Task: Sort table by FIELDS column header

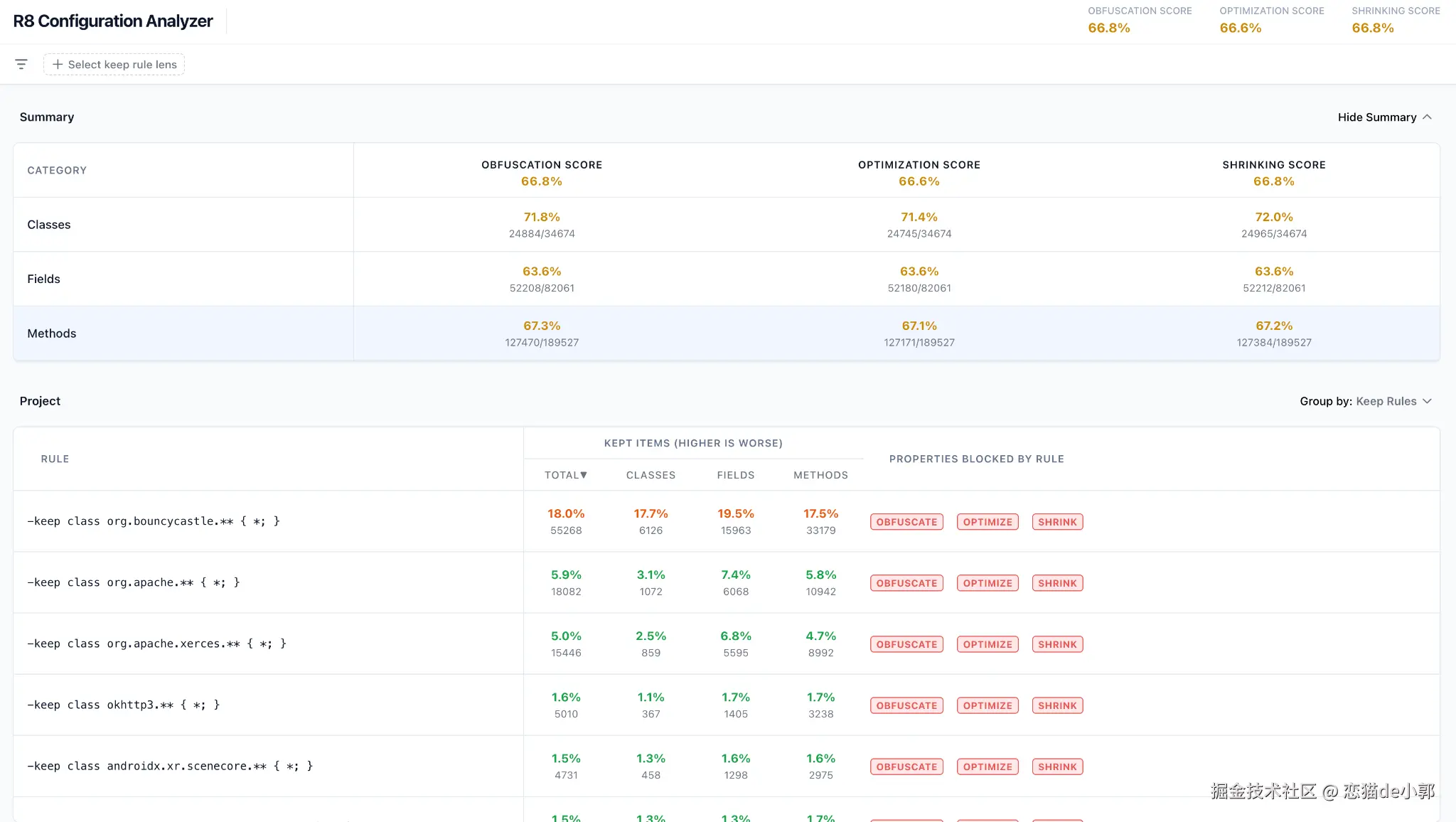Action: (736, 475)
